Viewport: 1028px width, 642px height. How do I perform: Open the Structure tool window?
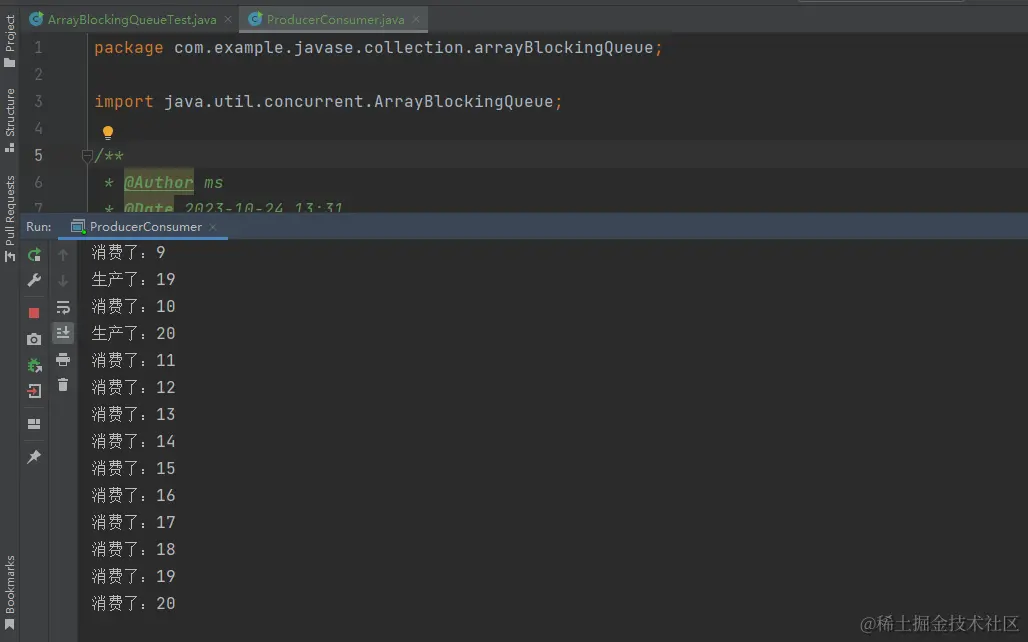click(10, 120)
